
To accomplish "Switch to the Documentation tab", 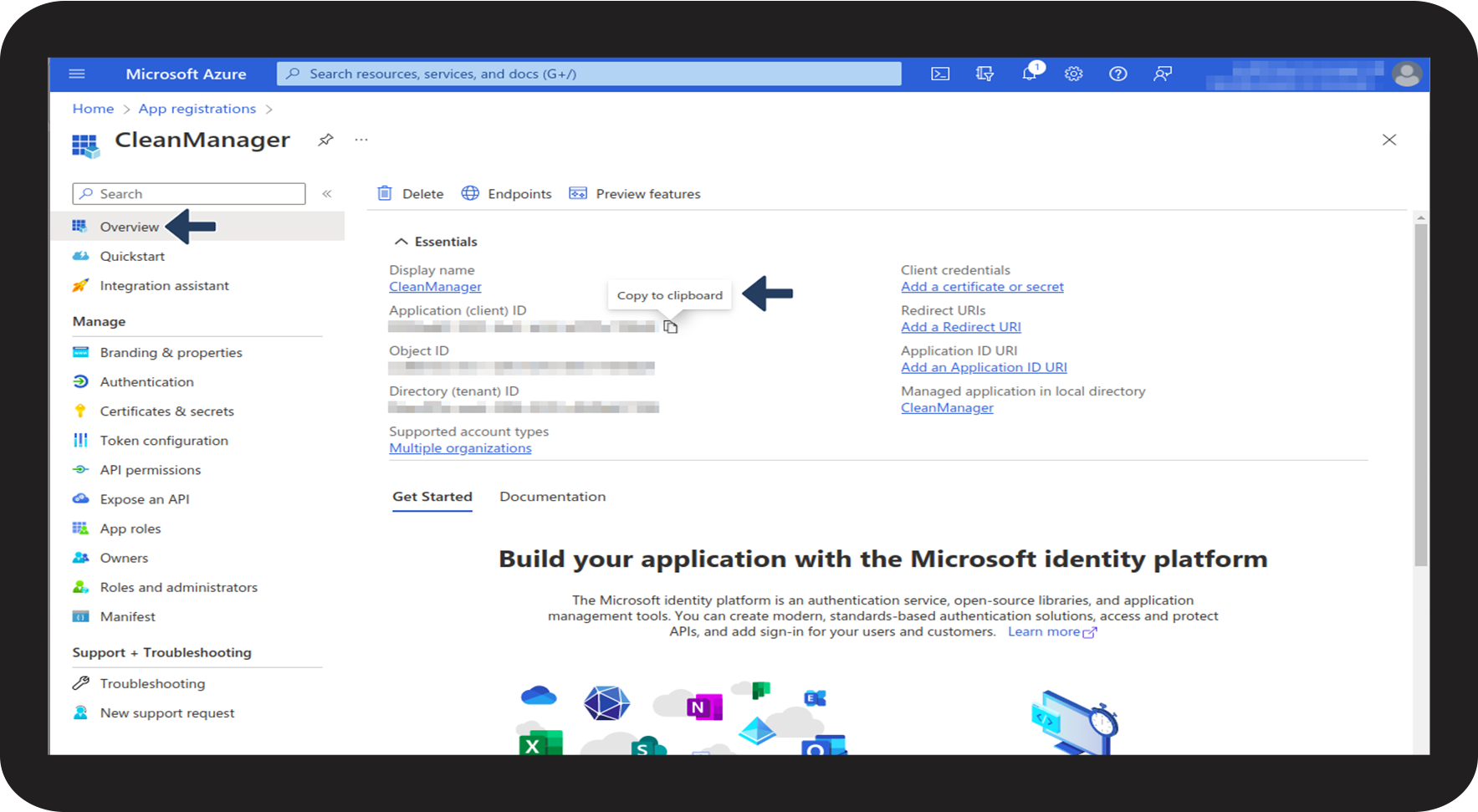I will (552, 497).
